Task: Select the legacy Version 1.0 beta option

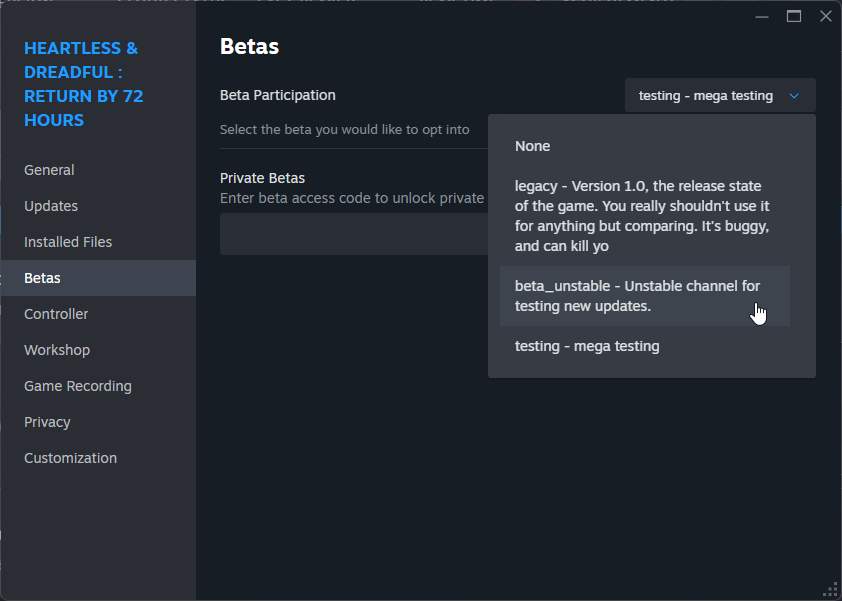Action: tap(644, 216)
